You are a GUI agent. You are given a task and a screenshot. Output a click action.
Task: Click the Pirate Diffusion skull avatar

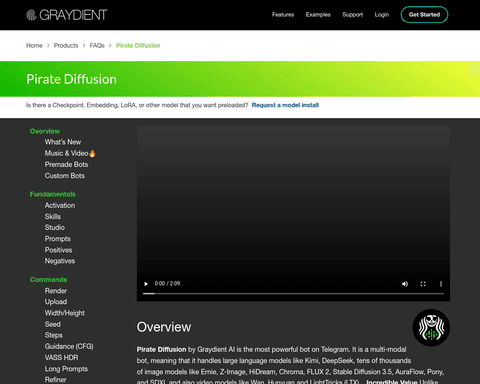point(431,328)
